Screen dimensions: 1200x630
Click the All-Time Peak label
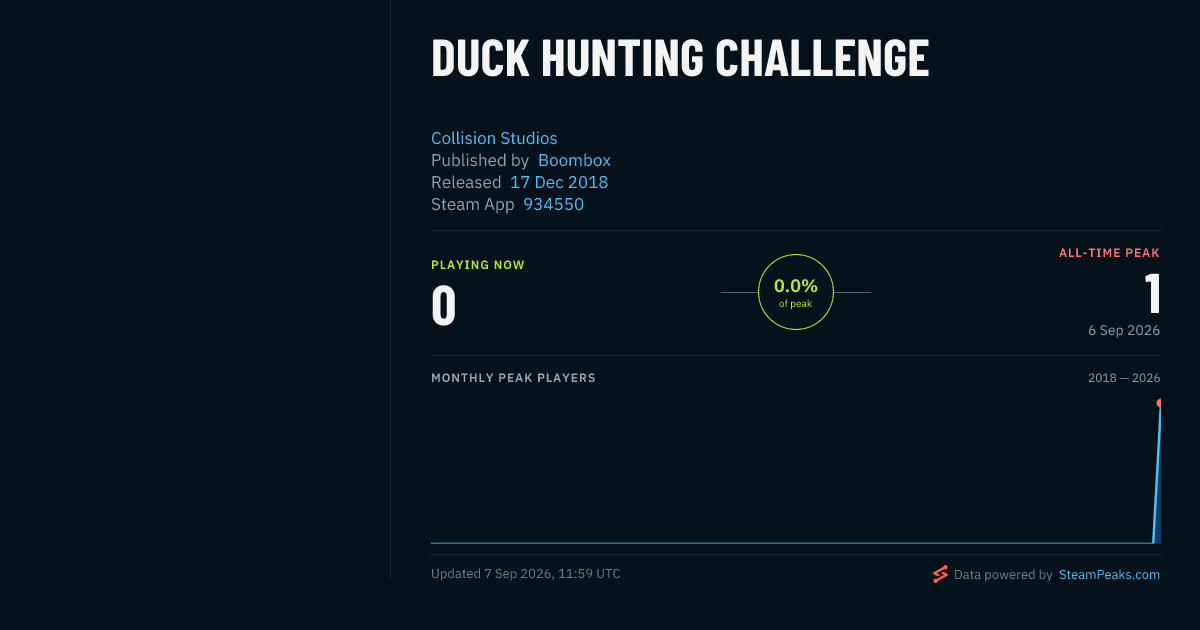pos(1109,253)
